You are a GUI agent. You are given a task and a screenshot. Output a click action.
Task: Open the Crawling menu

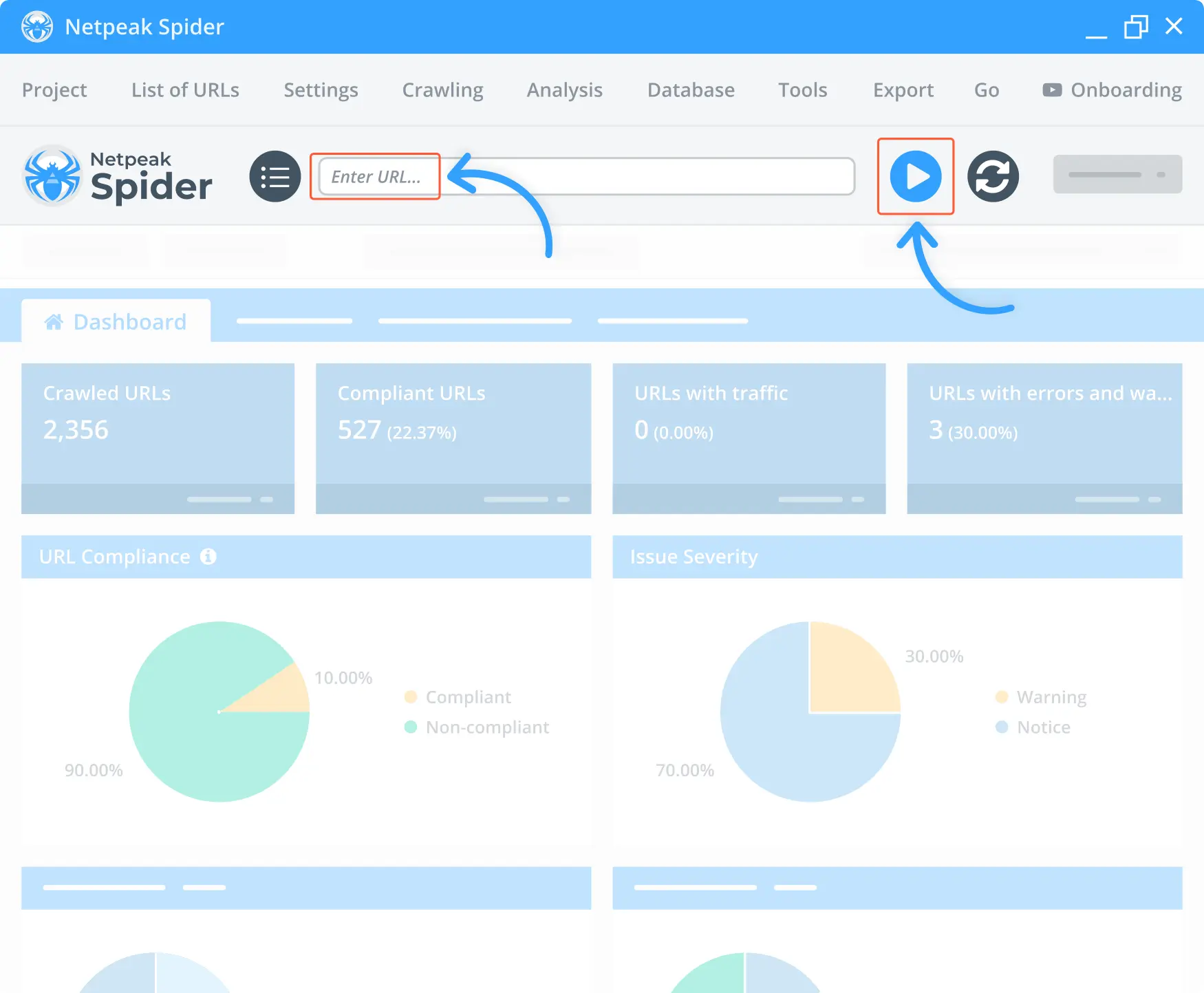pyautogui.click(x=442, y=90)
